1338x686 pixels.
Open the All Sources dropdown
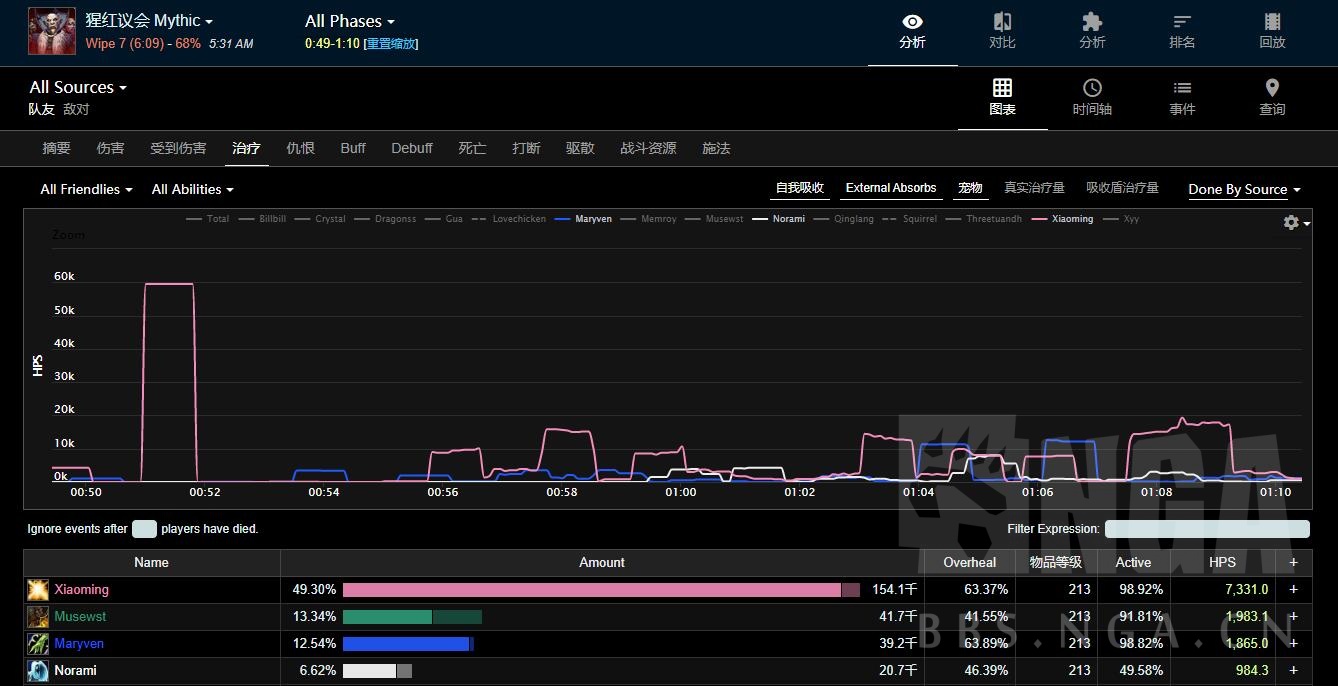pos(78,87)
